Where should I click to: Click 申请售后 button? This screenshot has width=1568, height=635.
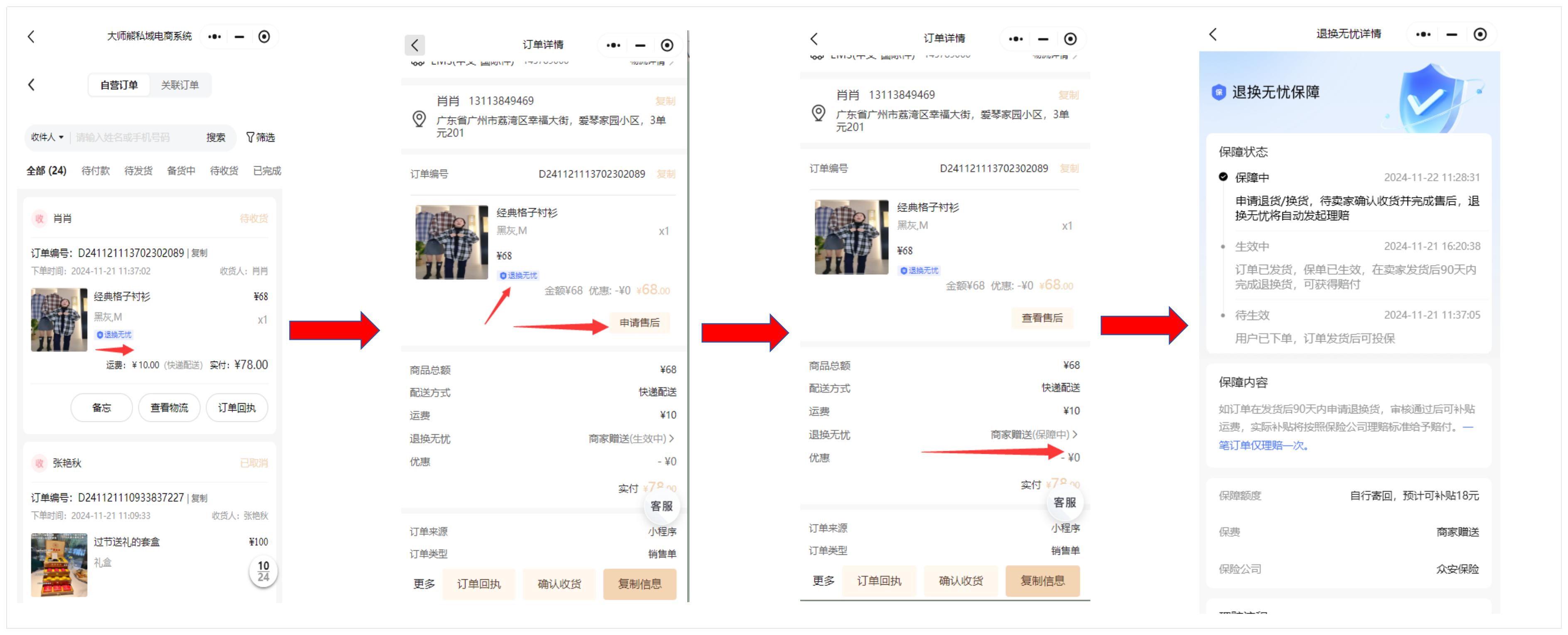[639, 323]
